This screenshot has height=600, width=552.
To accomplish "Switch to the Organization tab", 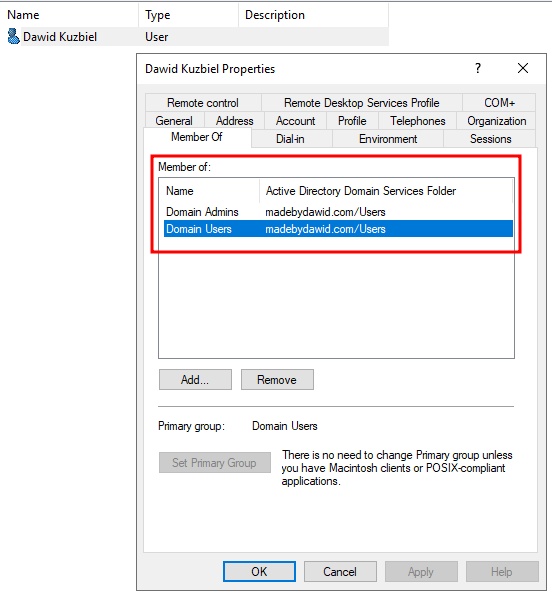I will pyautogui.click(x=497, y=121).
